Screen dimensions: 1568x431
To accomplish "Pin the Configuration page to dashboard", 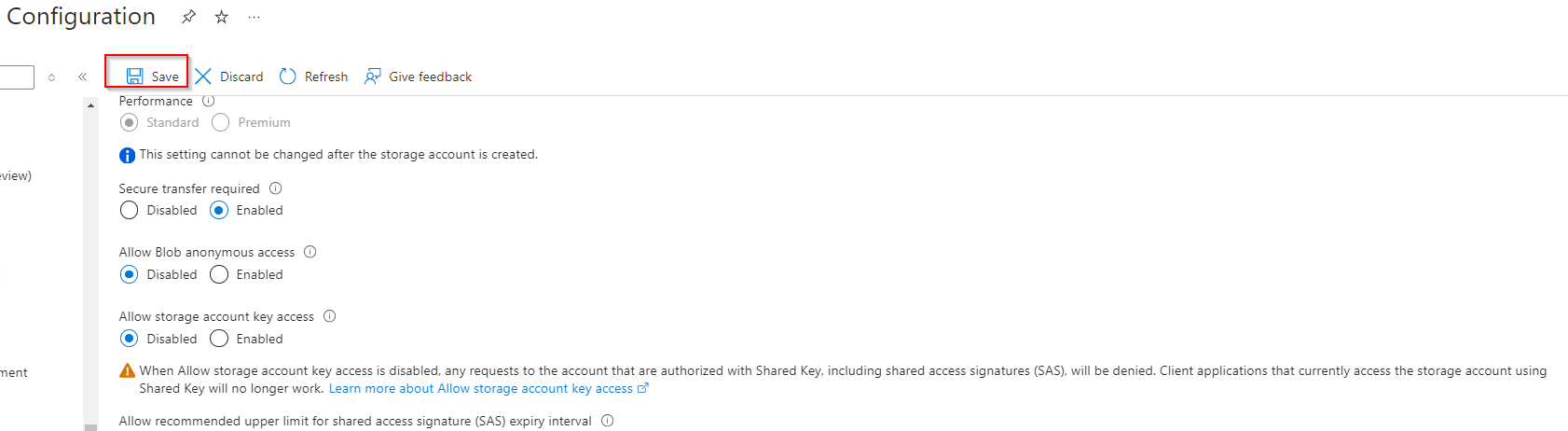I will click(x=188, y=17).
